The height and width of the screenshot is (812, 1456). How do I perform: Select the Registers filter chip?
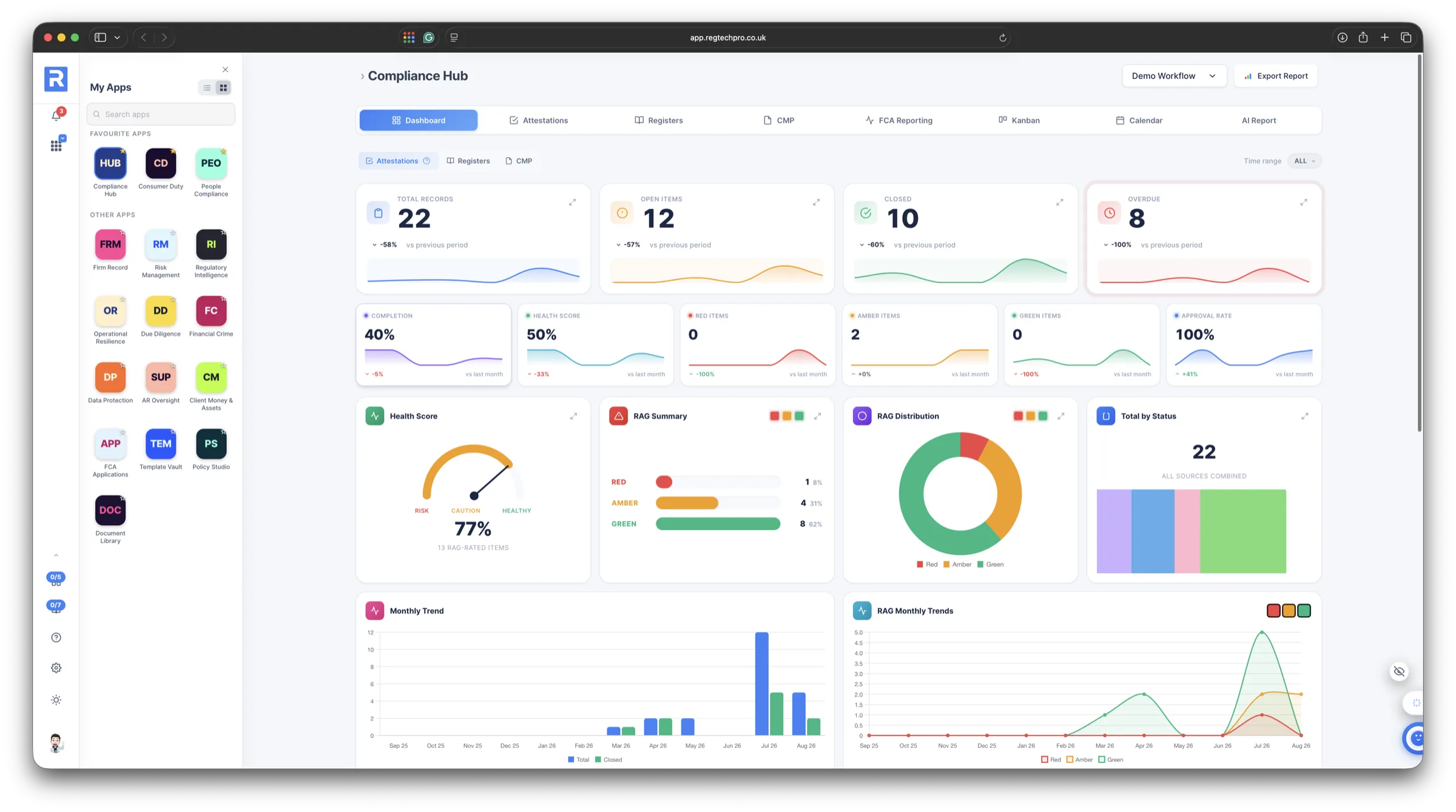(468, 161)
